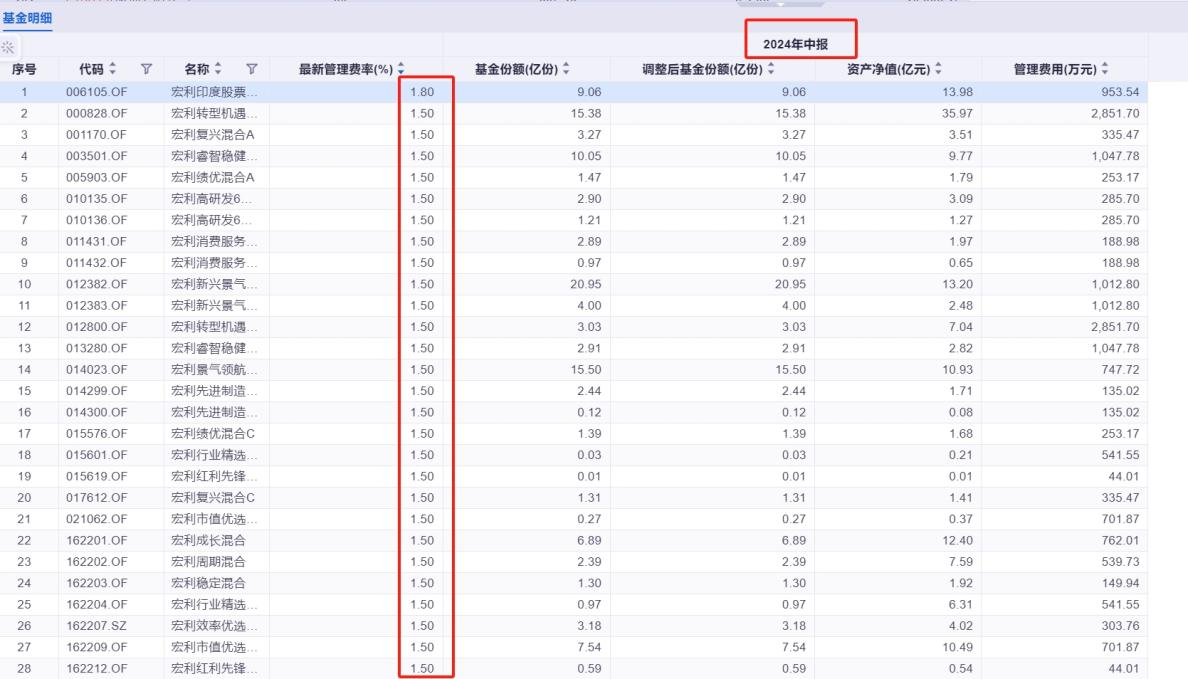Click the sort icon on 管理费用(万元)
This screenshot has width=1188, height=679.
pos(1103,70)
